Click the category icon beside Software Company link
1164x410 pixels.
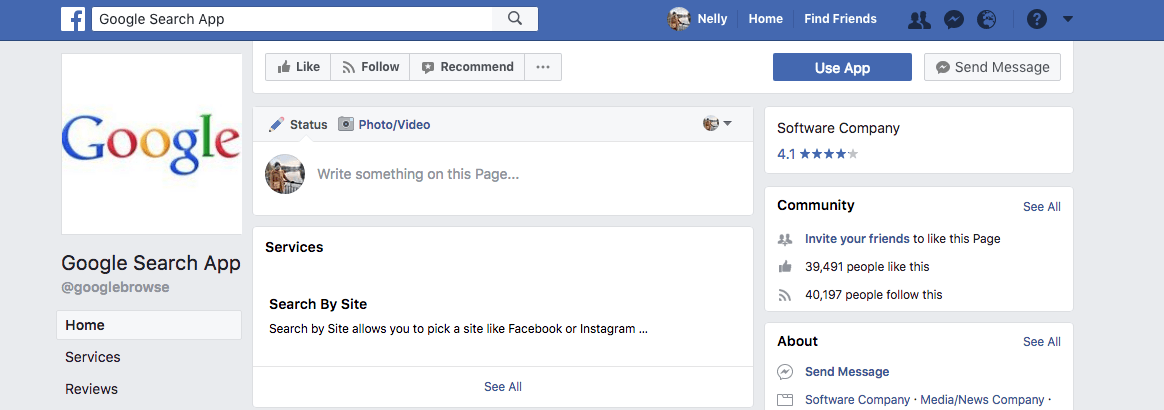[x=785, y=400]
